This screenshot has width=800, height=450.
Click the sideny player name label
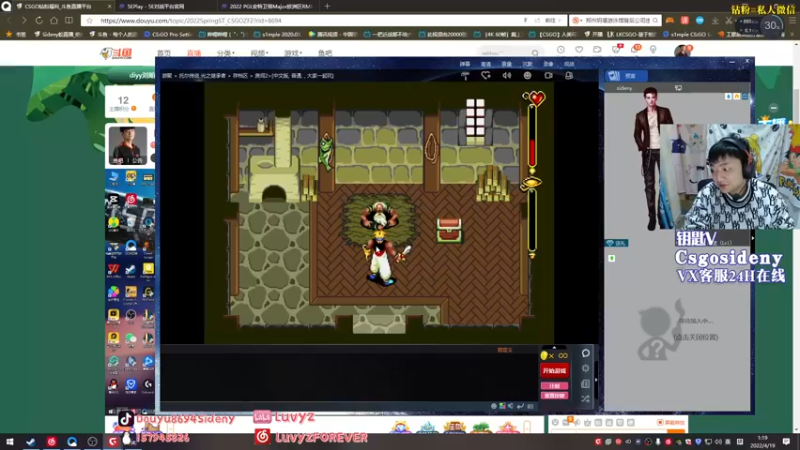tap(624, 88)
